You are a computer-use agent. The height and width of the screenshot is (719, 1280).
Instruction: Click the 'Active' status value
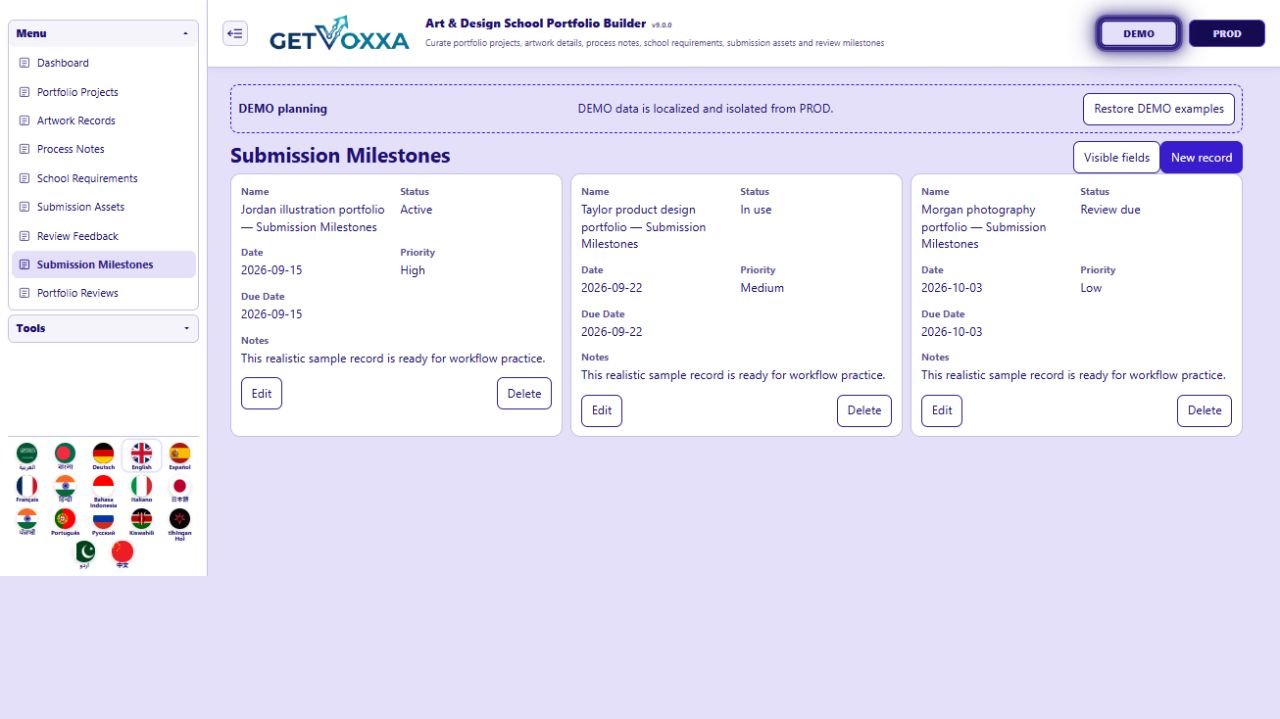(x=416, y=210)
